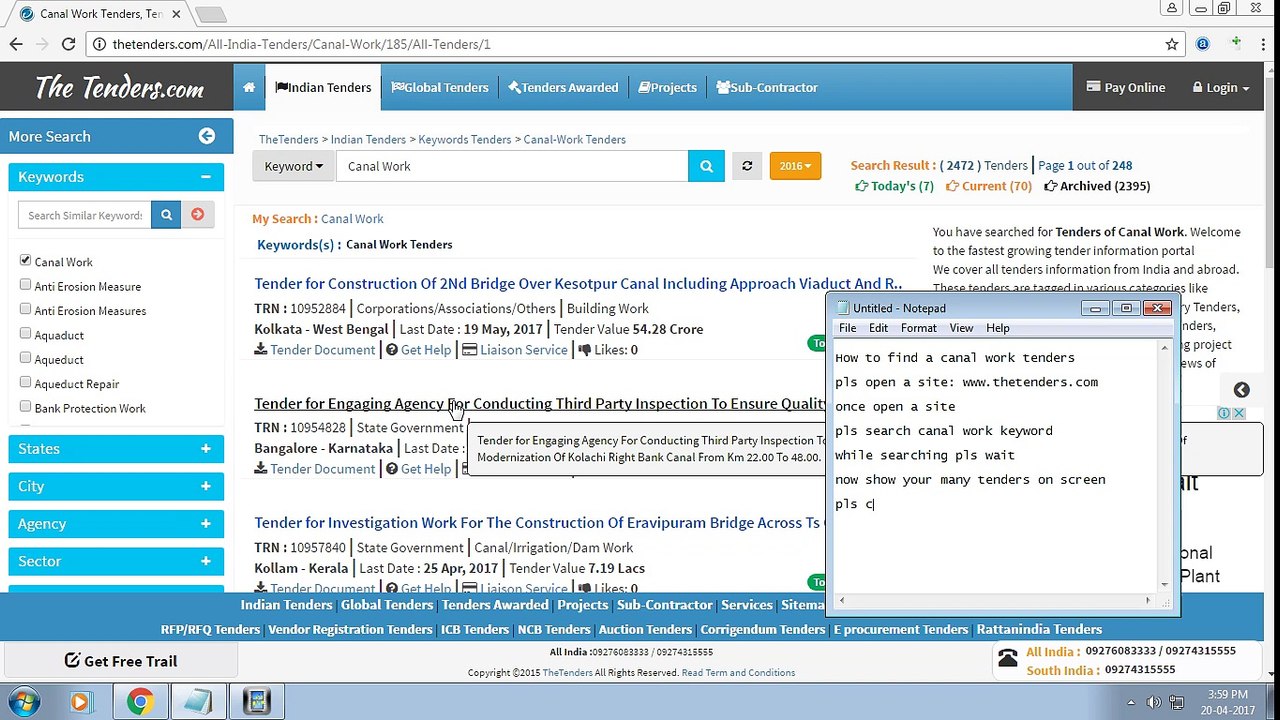Expand the Sector filter section

coord(116,561)
